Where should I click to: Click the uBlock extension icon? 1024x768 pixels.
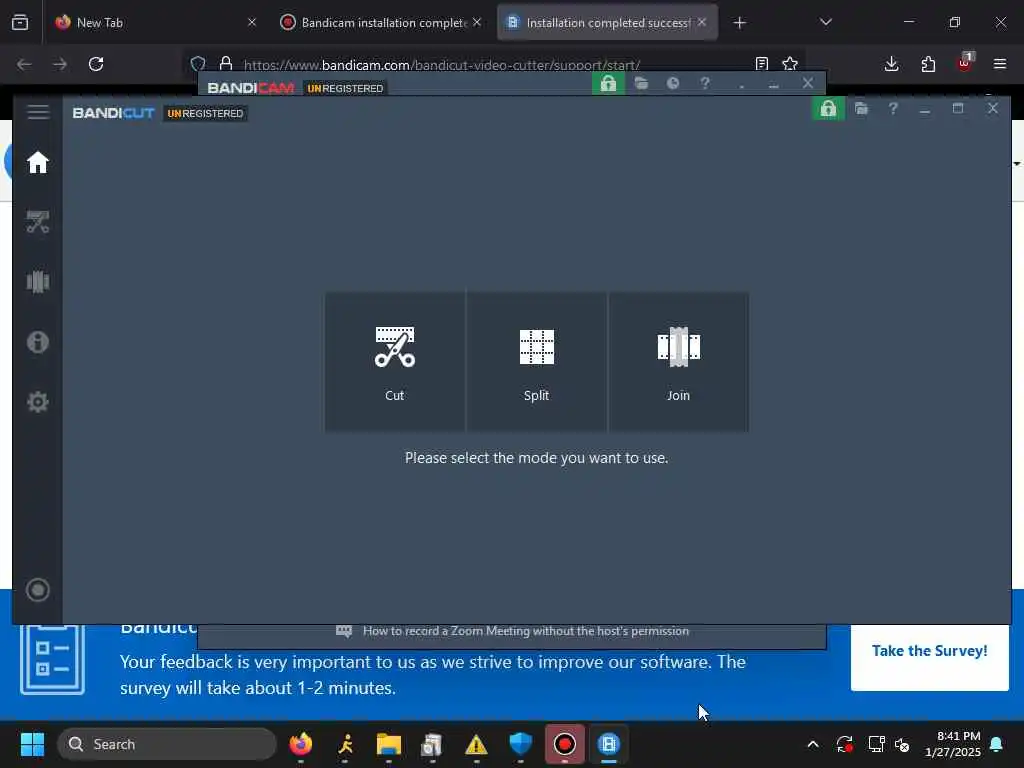point(965,63)
